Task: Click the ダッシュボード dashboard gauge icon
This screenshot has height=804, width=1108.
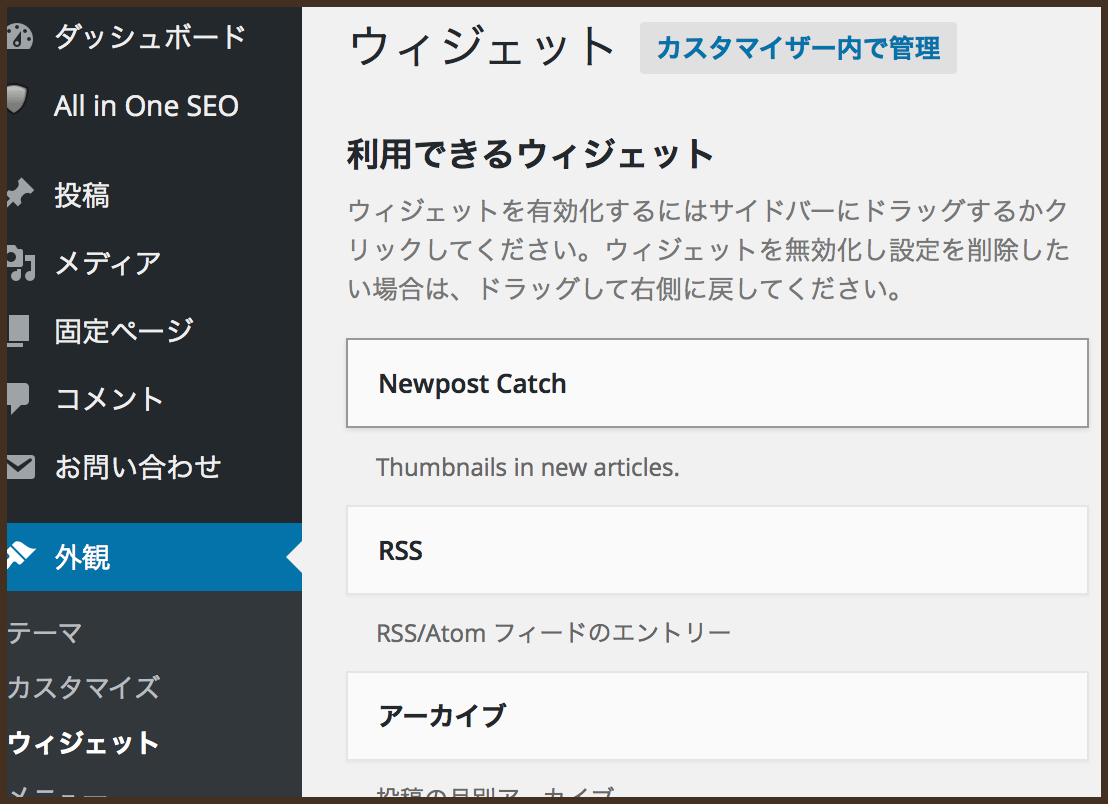Action: 22,35
